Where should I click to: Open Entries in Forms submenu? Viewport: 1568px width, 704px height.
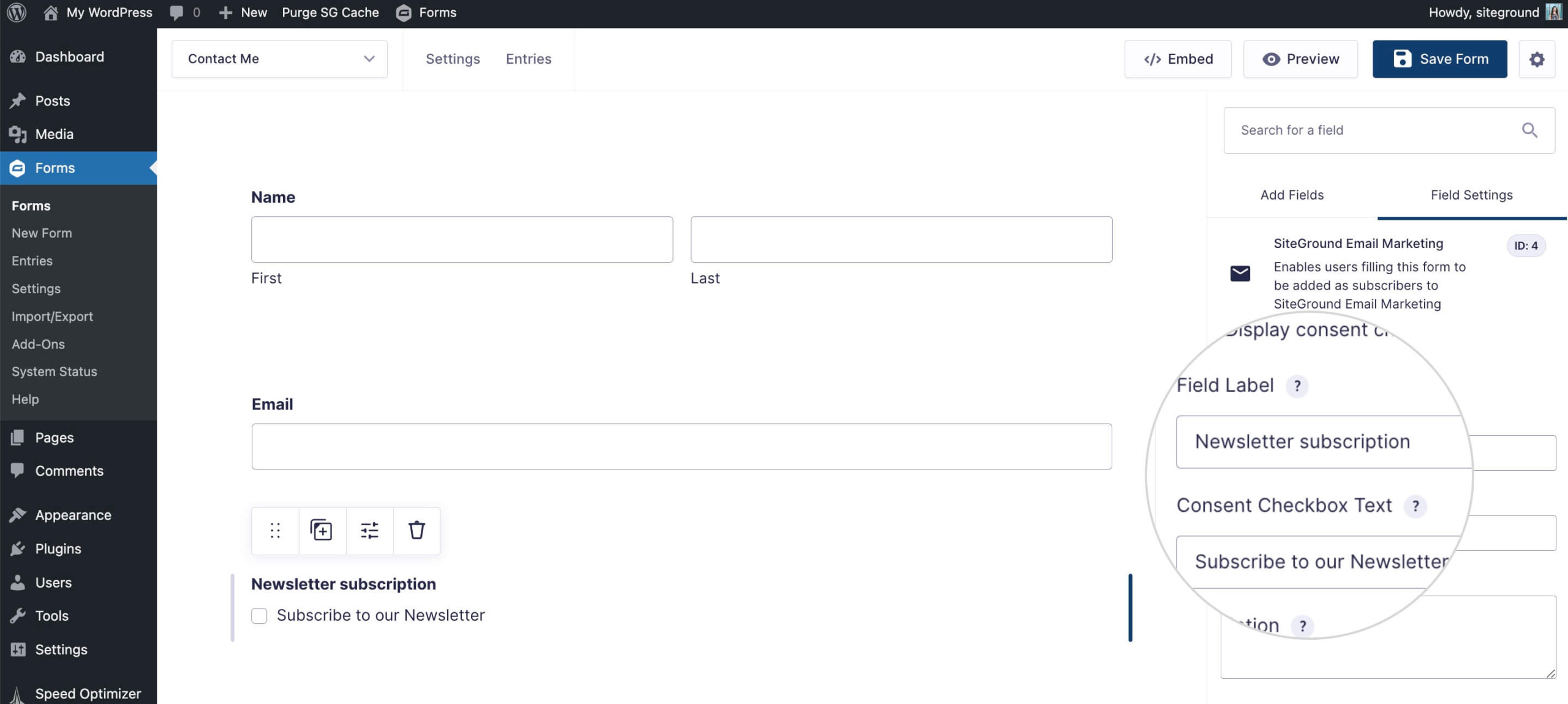point(32,261)
